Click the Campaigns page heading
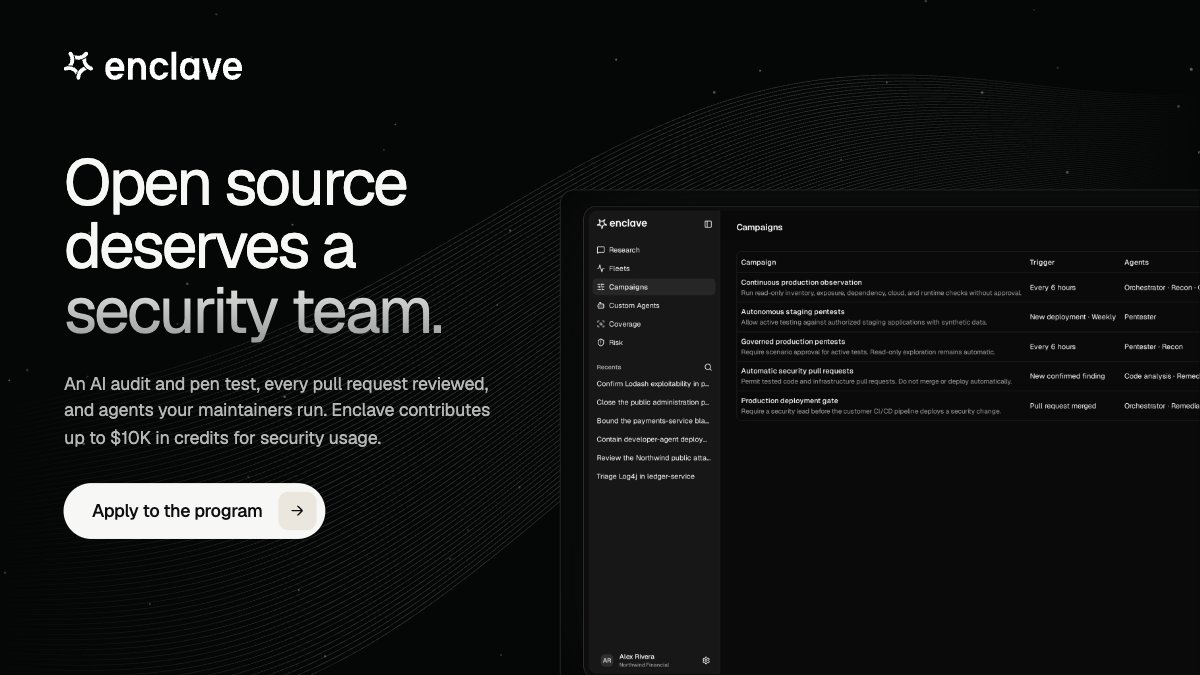 coord(760,227)
